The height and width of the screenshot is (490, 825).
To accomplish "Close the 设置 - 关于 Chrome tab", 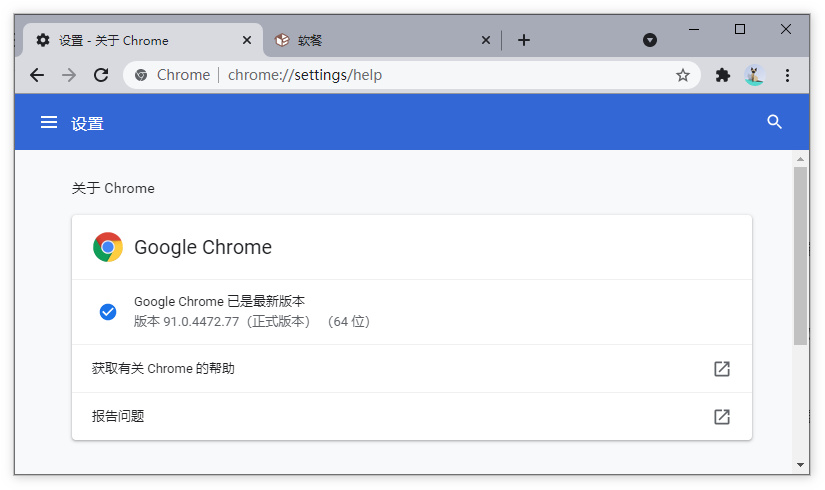I will coord(247,41).
